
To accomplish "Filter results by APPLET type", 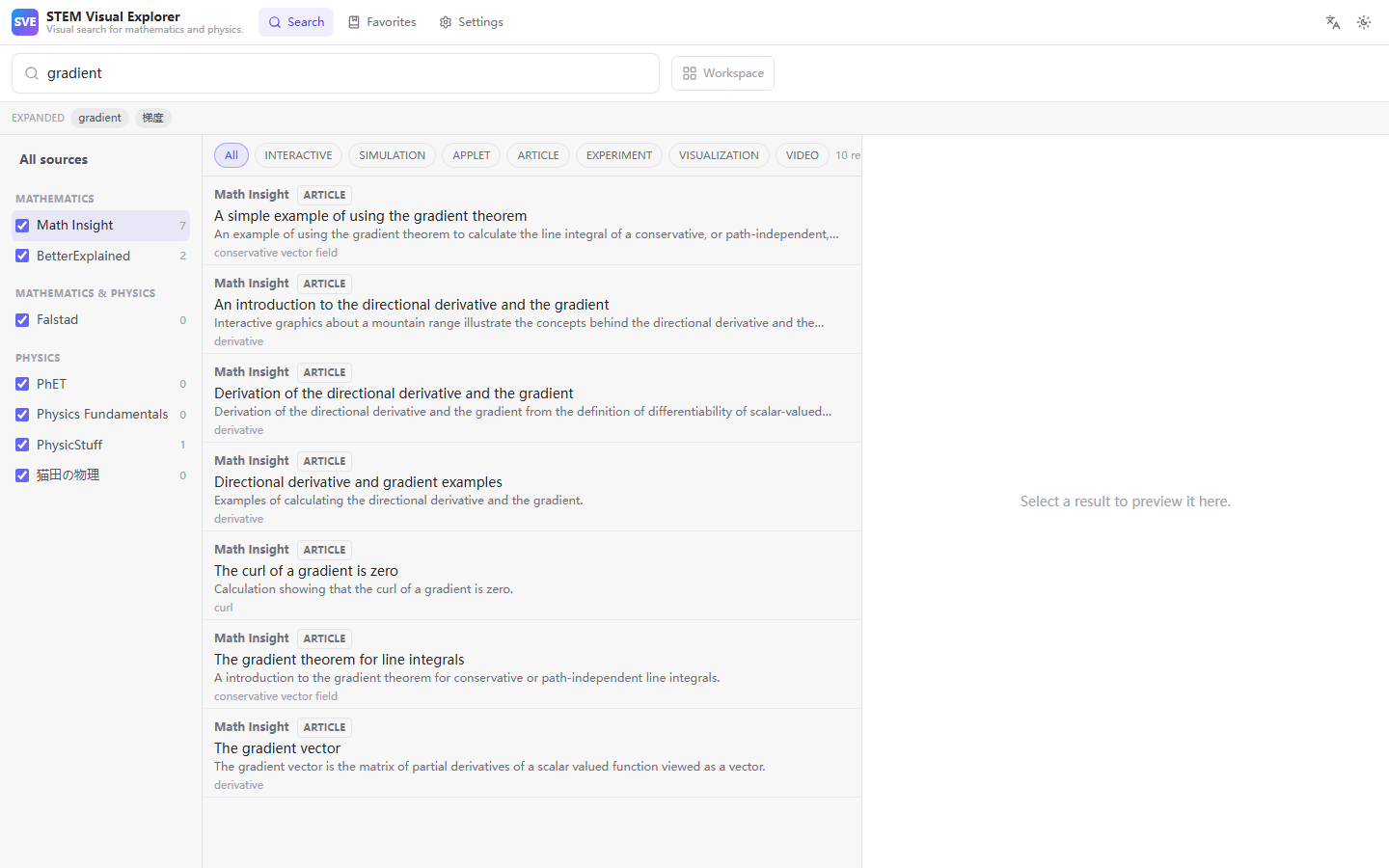I will click(471, 155).
